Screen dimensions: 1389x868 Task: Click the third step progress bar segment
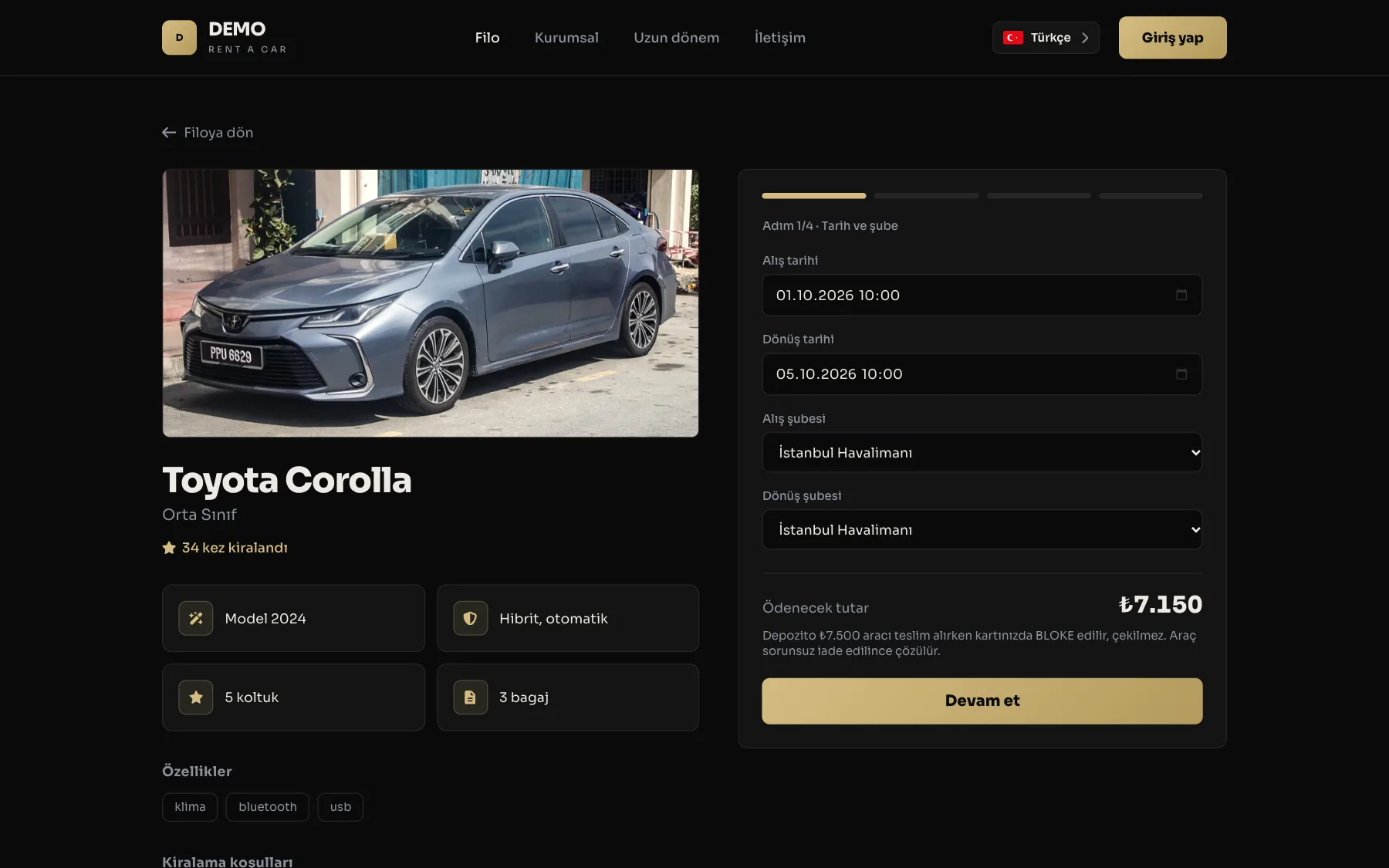[x=1039, y=196]
